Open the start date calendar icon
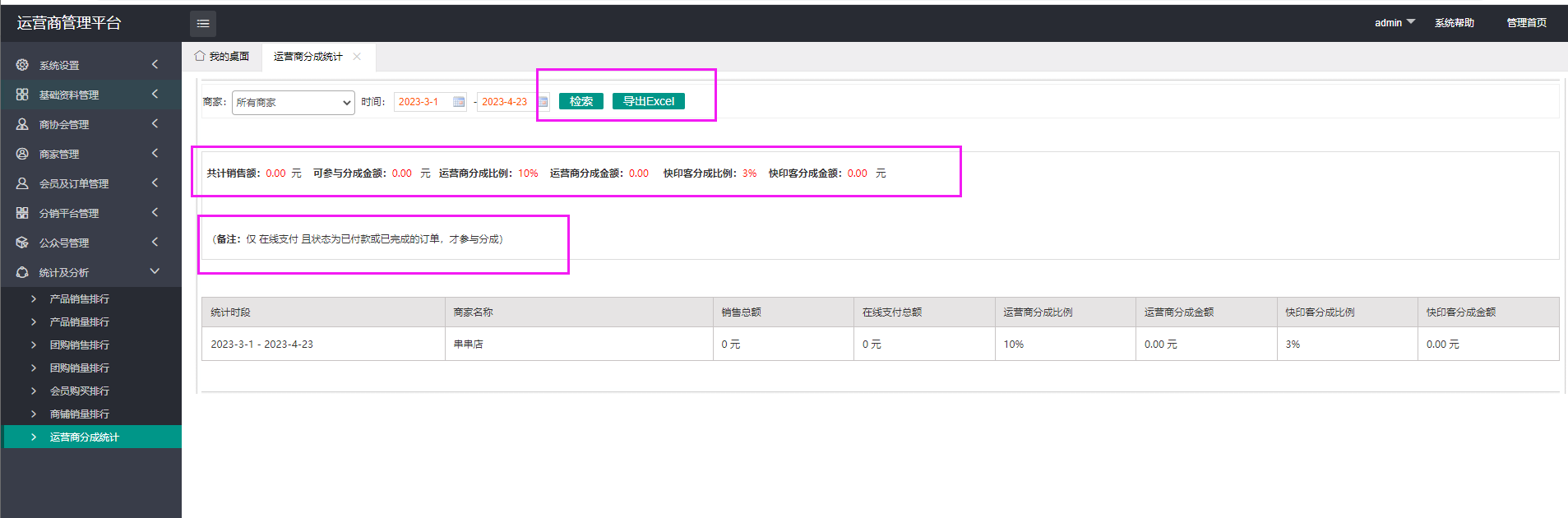Image resolution: width=1568 pixels, height=518 pixels. 459,102
